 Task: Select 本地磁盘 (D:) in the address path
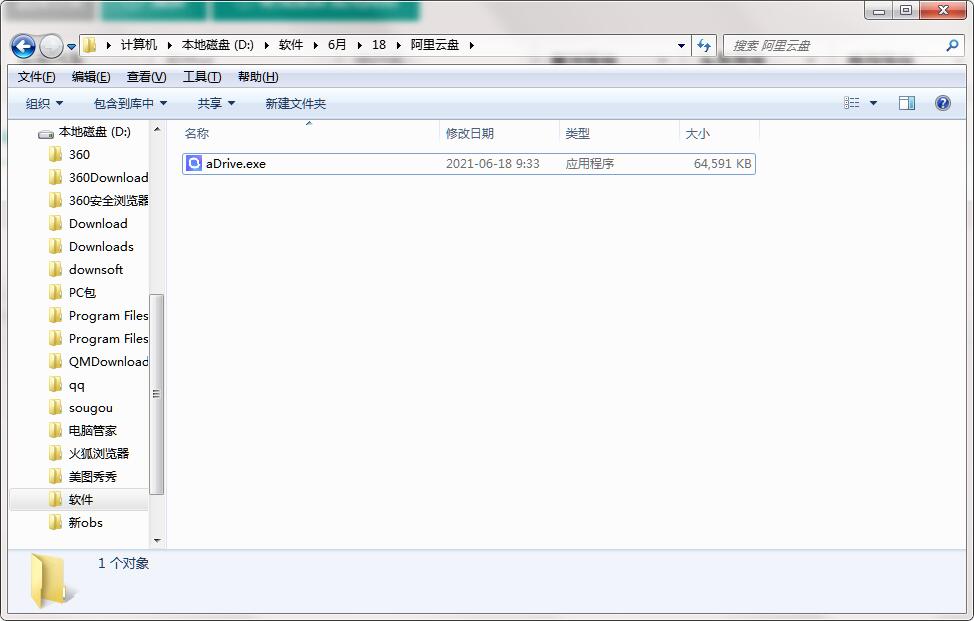click(x=217, y=45)
